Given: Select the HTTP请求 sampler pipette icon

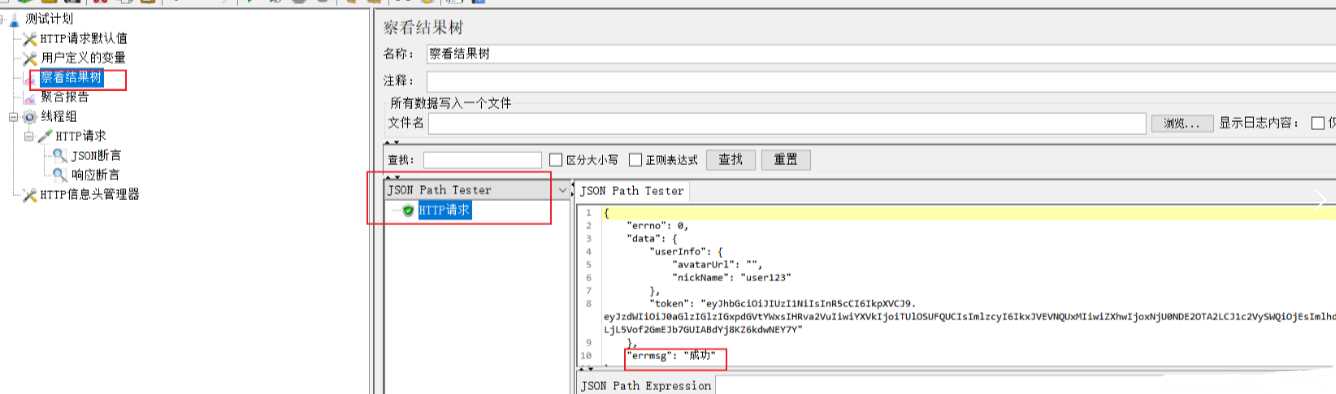Looking at the screenshot, I should 45,136.
